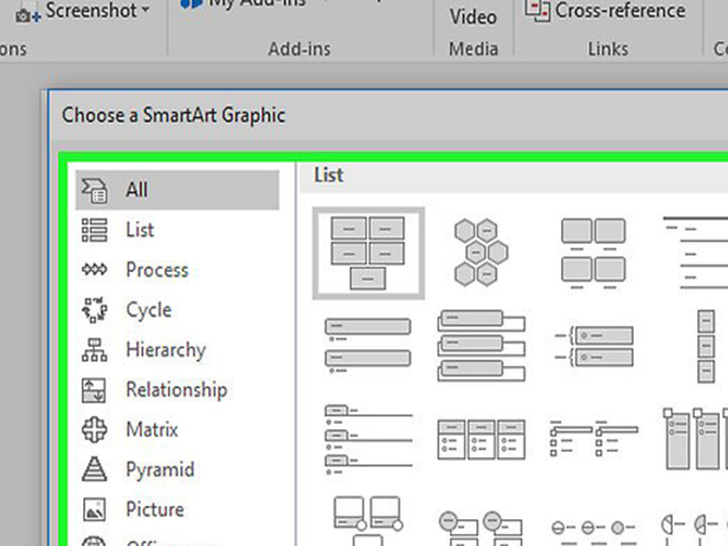Click the Cross-reference button
728x546 pixels.
pyautogui.click(x=605, y=10)
